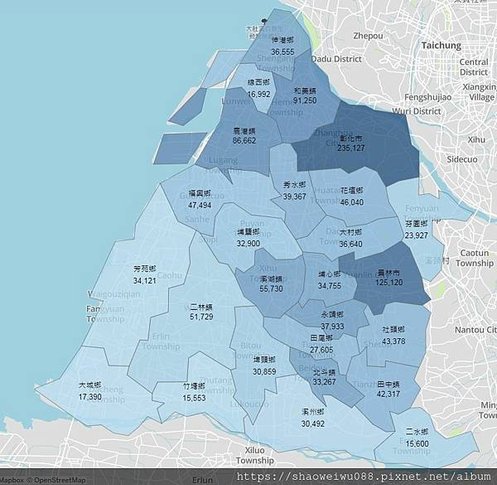Select the region labeled 51,729
Screen dimensions: 497x485
[201, 312]
